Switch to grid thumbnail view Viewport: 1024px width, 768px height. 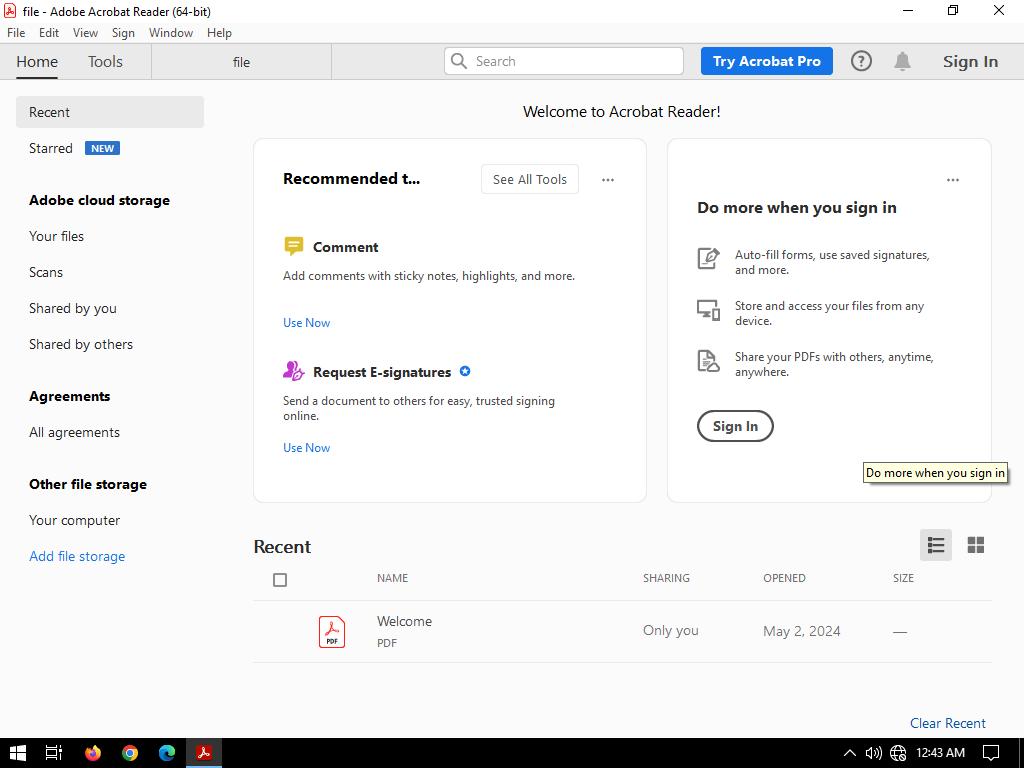click(975, 545)
